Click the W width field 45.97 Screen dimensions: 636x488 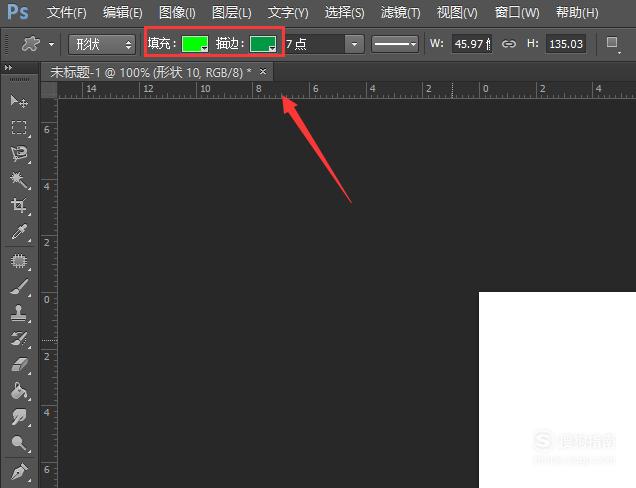472,44
